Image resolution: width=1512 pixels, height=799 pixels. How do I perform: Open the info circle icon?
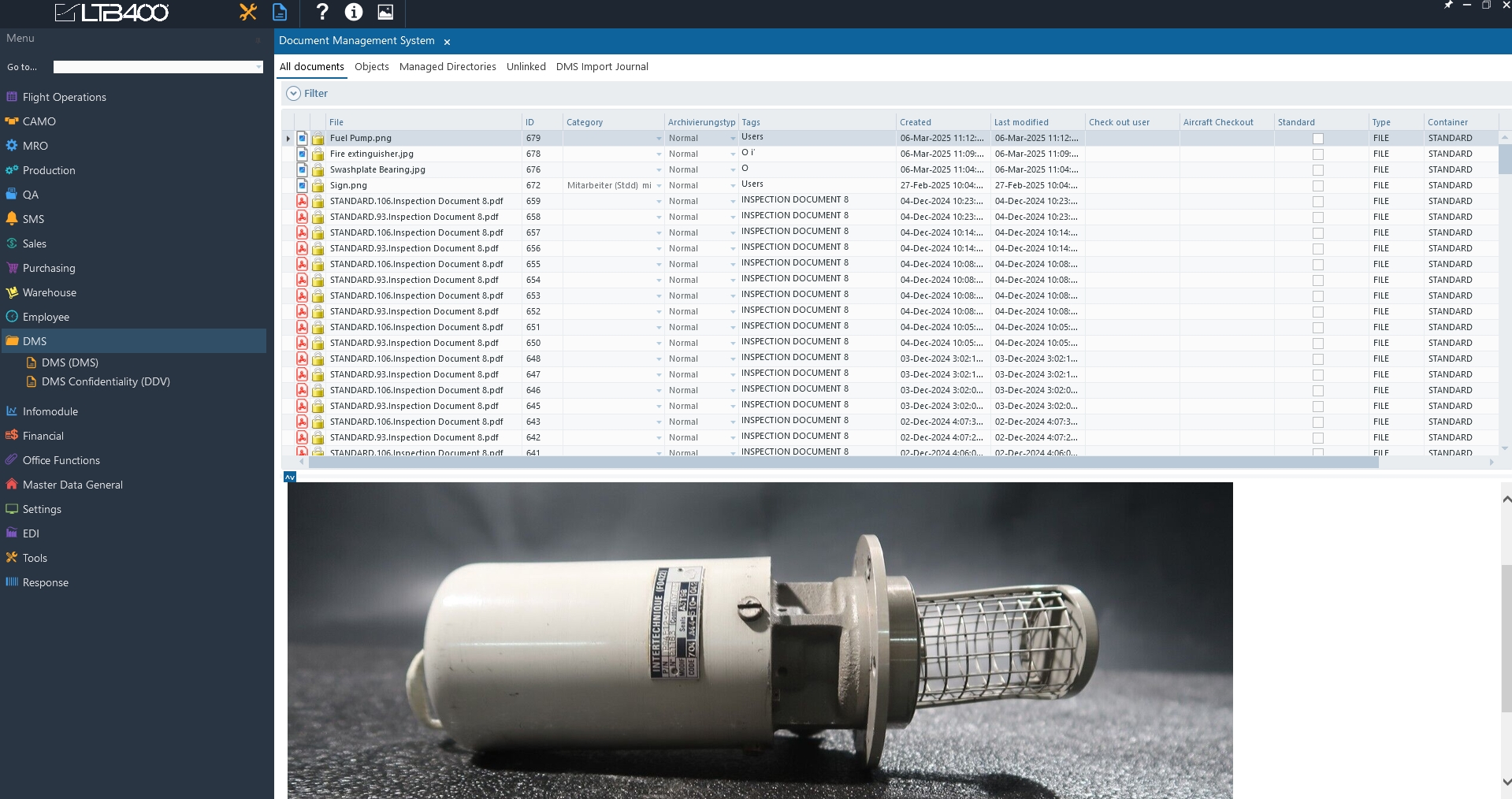(354, 12)
